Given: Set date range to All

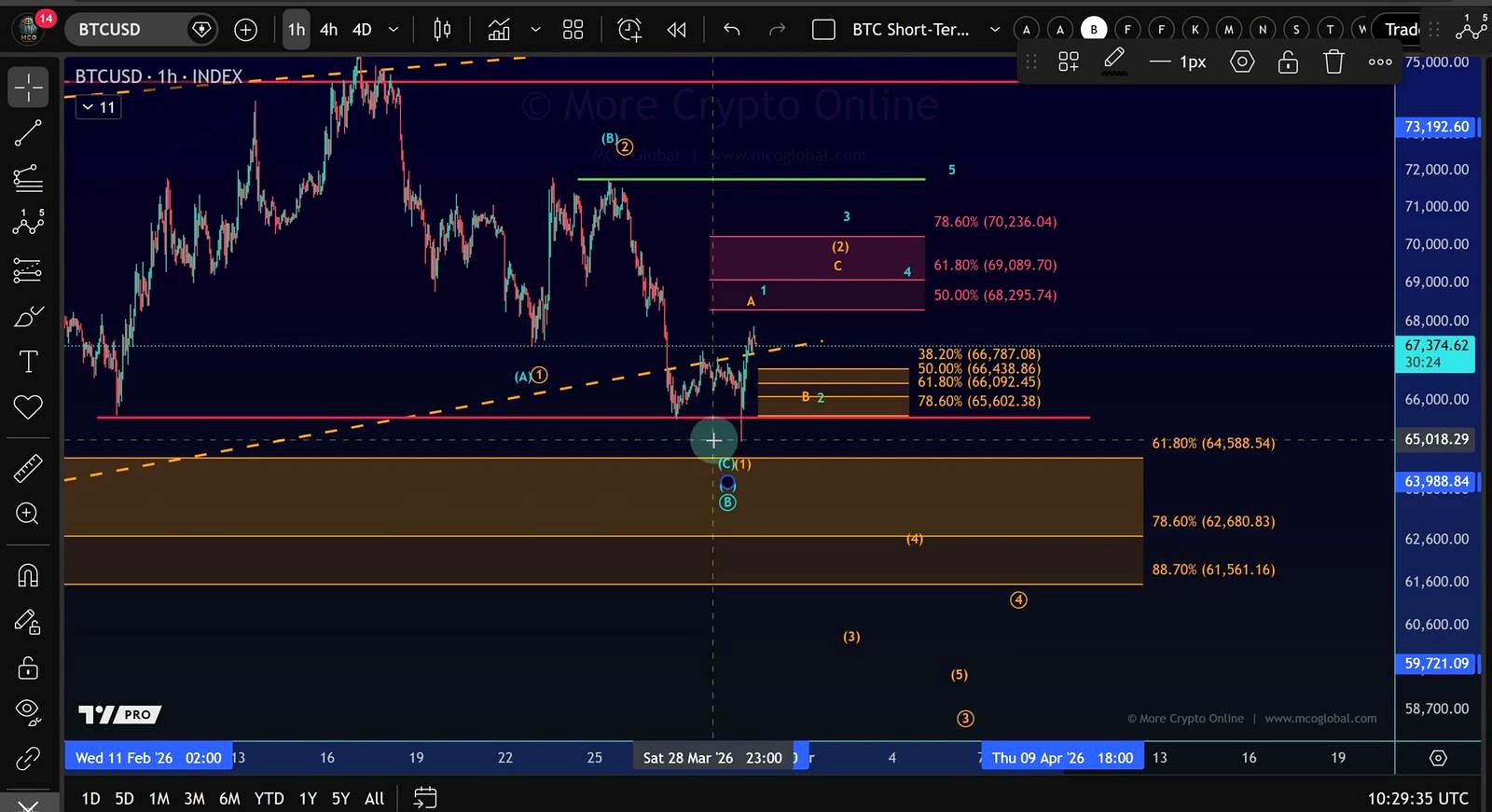Looking at the screenshot, I should 374,798.
